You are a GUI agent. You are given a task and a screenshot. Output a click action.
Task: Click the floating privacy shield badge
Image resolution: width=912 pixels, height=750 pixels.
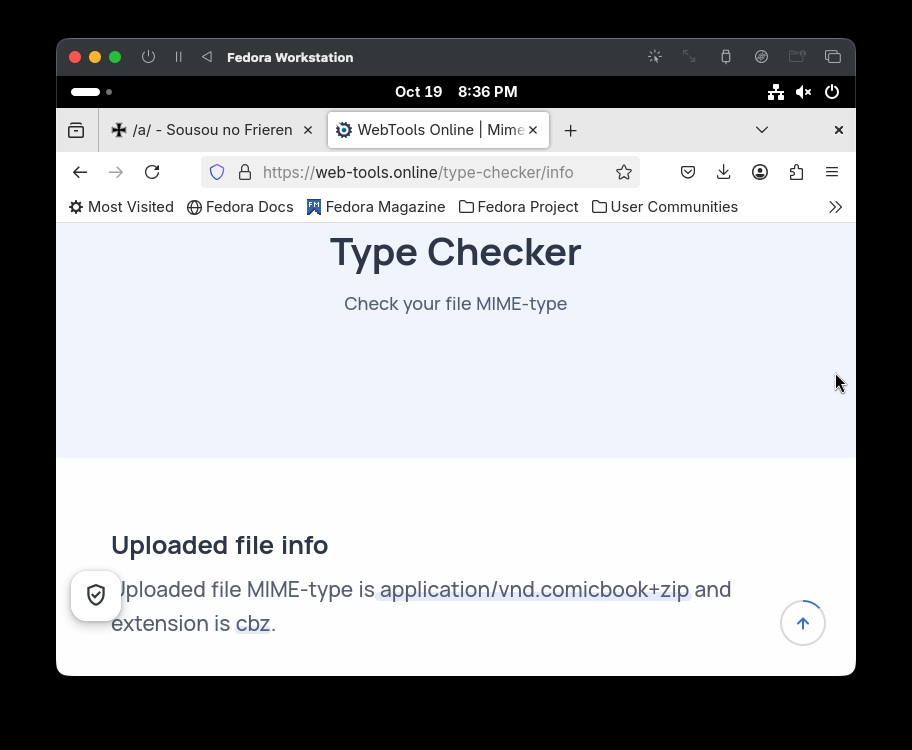tap(96, 596)
